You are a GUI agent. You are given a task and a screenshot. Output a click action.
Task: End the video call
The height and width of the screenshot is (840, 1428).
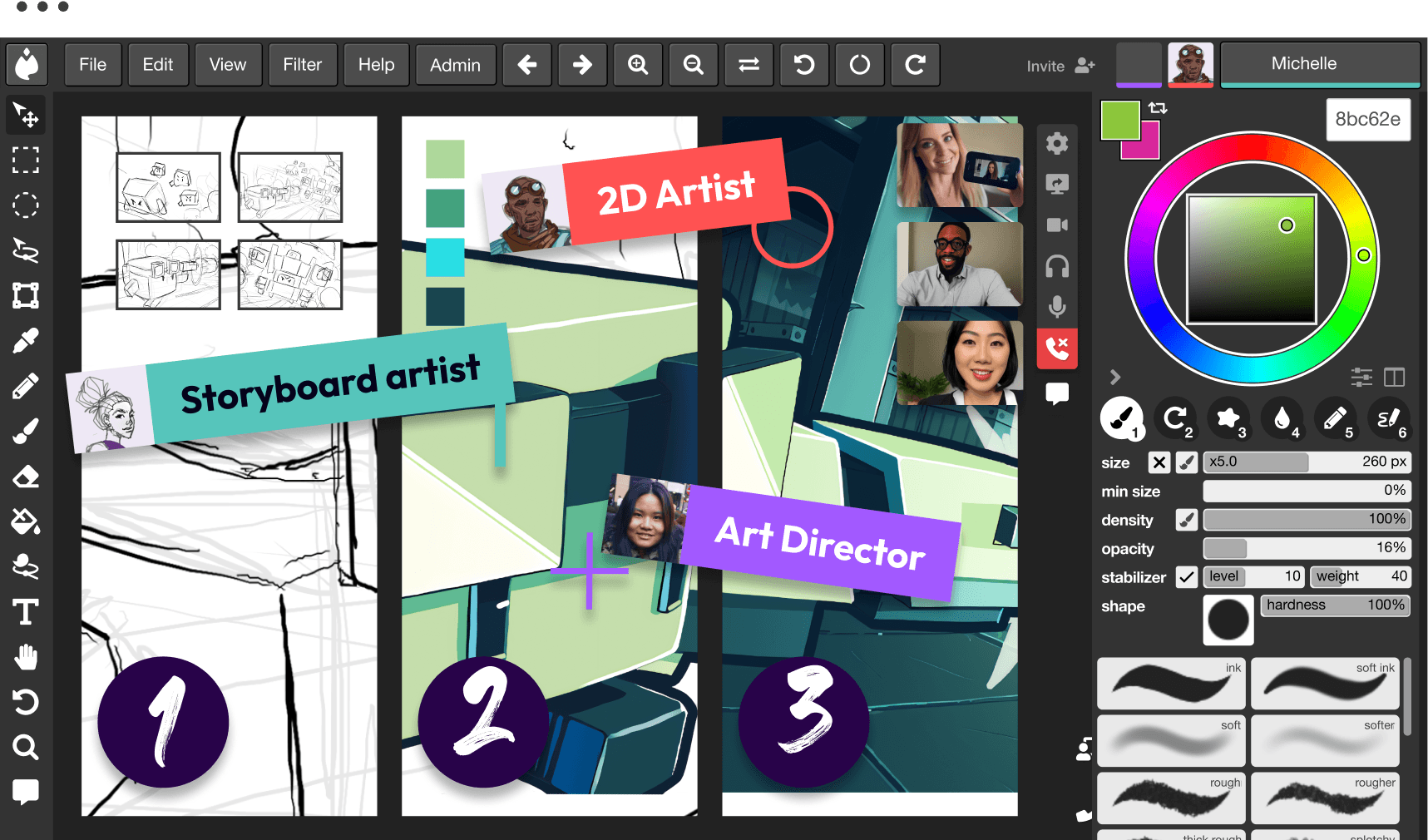[x=1057, y=348]
